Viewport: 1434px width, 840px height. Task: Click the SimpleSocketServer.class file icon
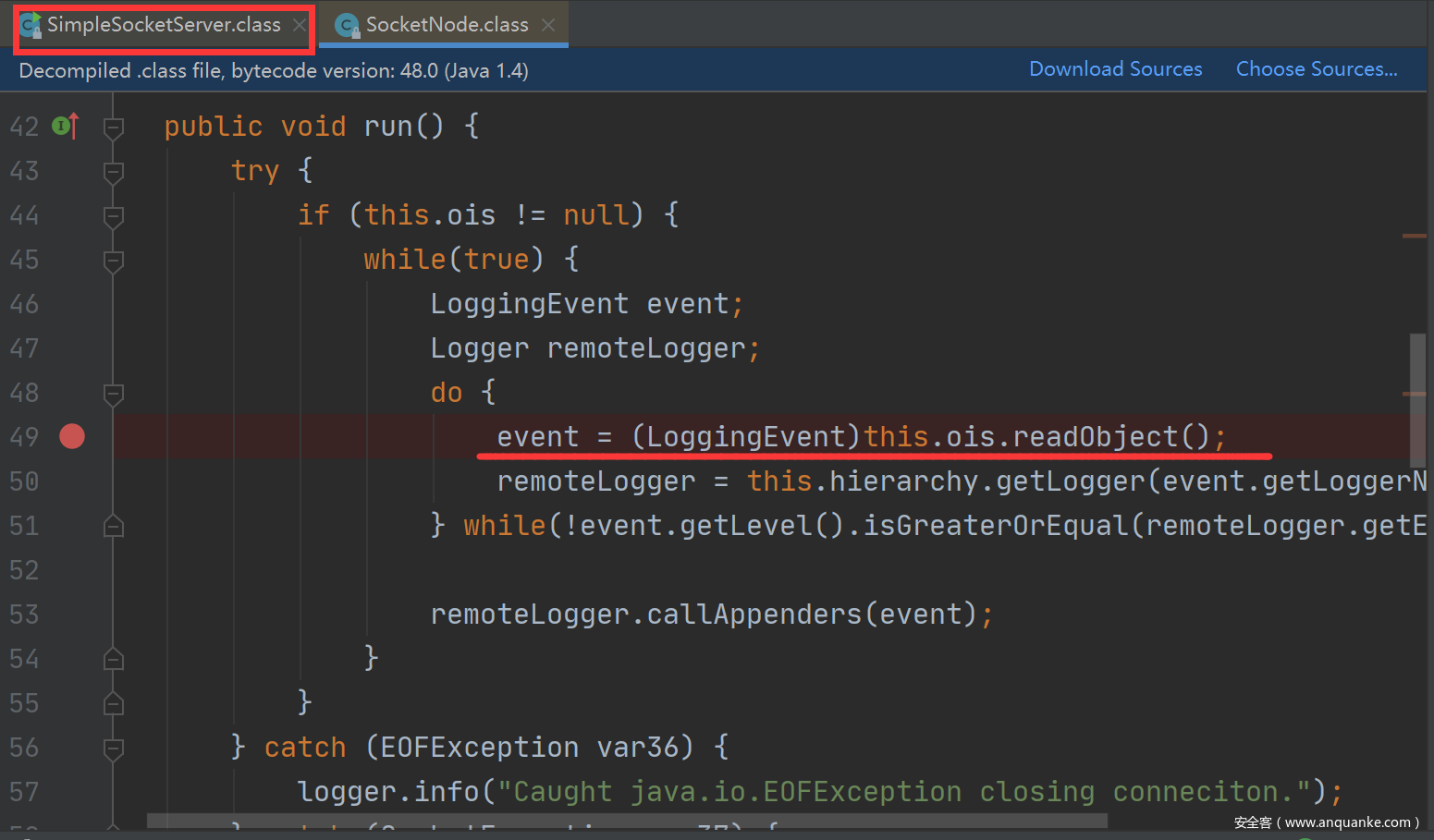[31, 25]
